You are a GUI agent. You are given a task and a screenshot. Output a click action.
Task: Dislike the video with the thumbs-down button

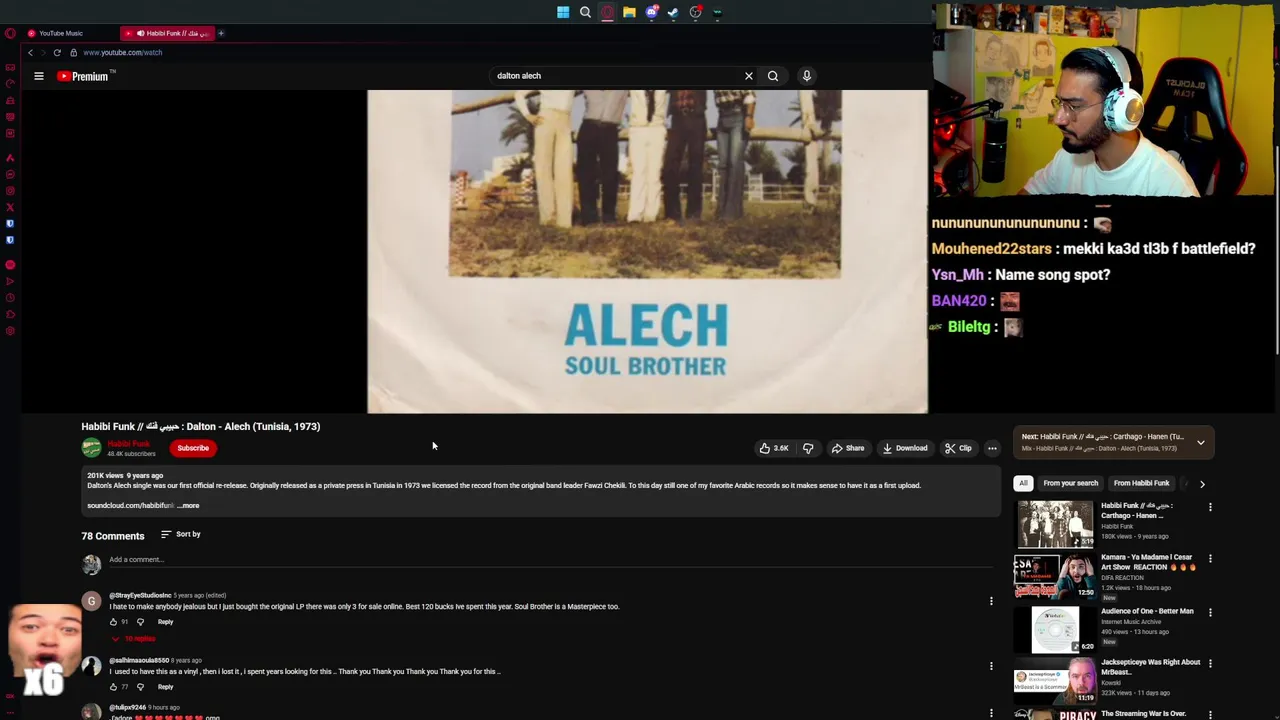(808, 448)
